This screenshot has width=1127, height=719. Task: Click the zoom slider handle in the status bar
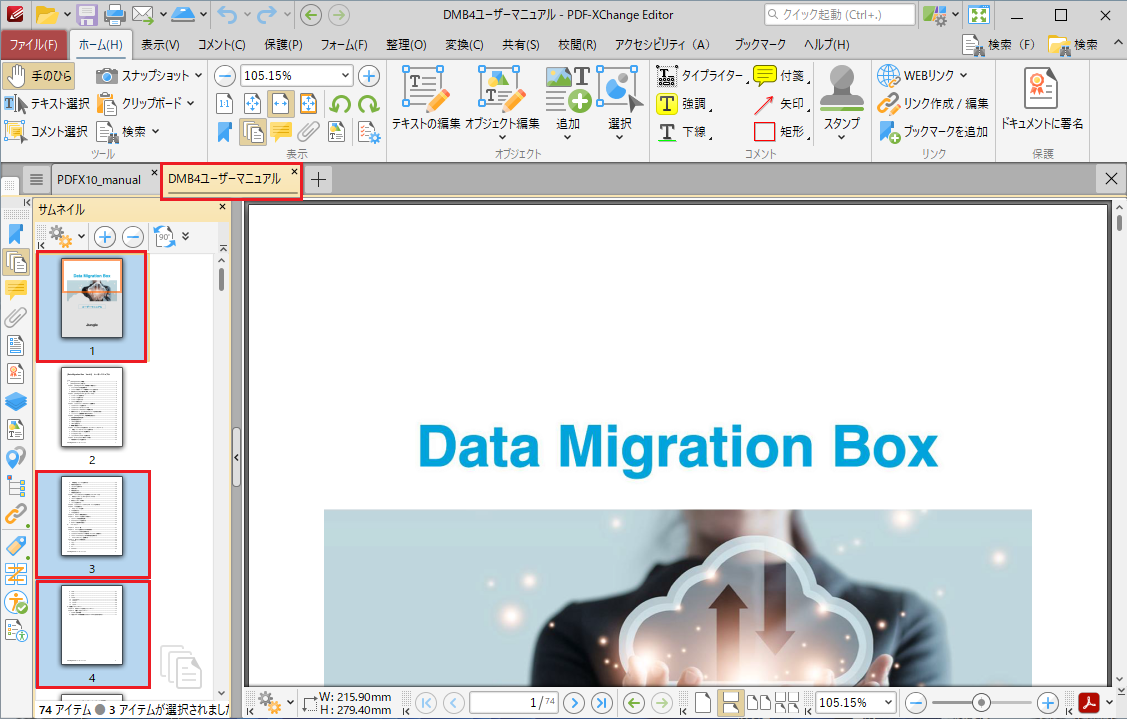(981, 702)
